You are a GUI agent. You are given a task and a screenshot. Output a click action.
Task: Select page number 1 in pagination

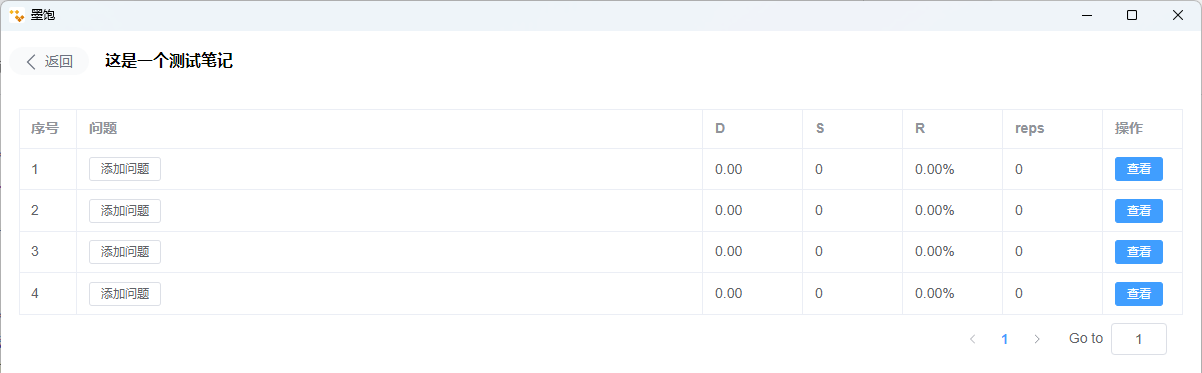[1005, 339]
